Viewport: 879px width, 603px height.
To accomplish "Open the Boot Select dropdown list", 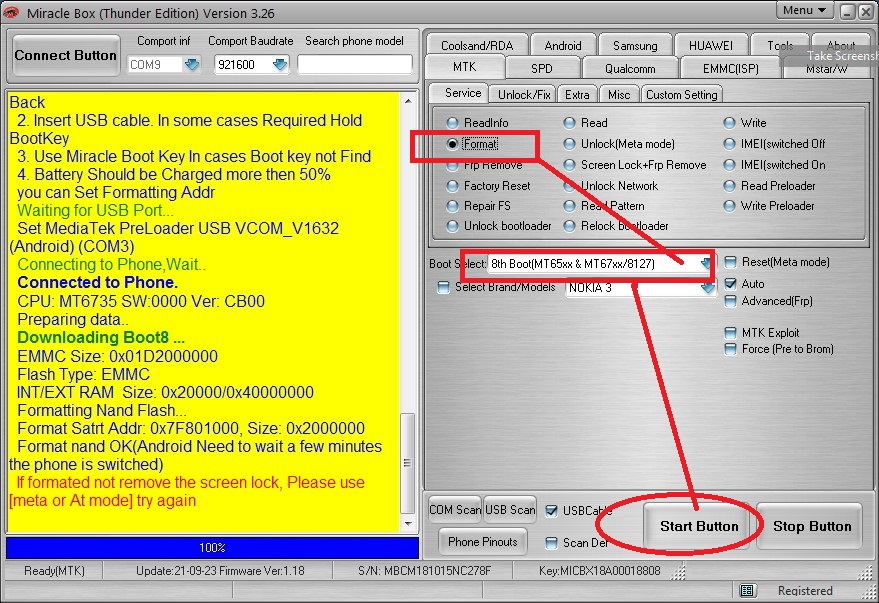I will [x=706, y=263].
